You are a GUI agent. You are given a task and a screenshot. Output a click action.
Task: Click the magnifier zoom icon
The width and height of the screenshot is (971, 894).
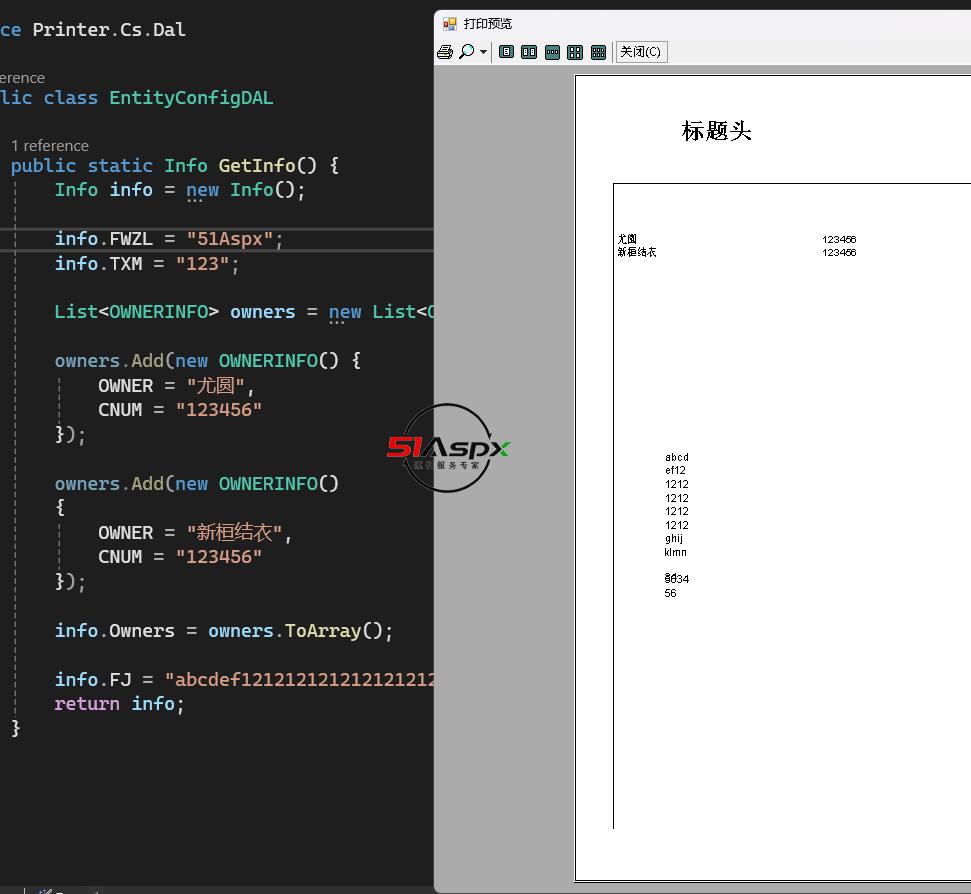coord(466,52)
